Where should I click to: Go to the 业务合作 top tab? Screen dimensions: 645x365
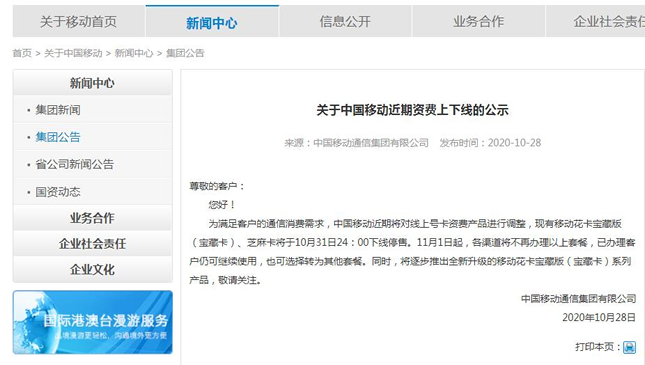(x=478, y=21)
